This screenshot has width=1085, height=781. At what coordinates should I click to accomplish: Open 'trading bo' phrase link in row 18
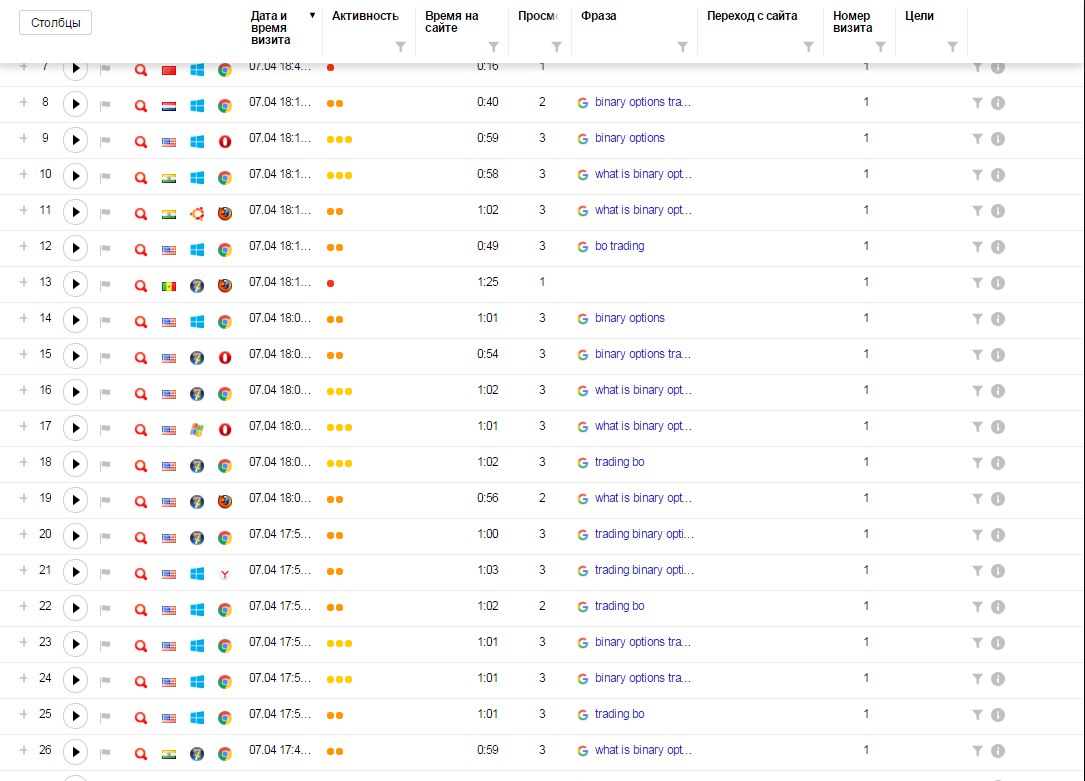(619, 462)
